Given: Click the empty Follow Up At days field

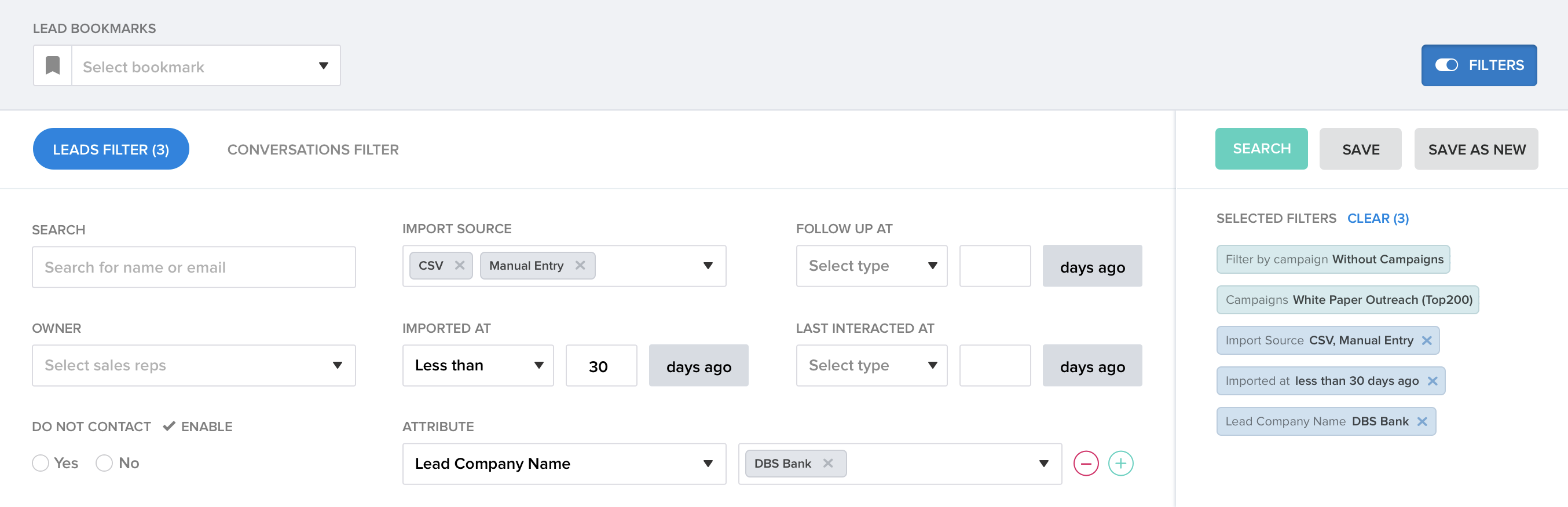Looking at the screenshot, I should 995,266.
